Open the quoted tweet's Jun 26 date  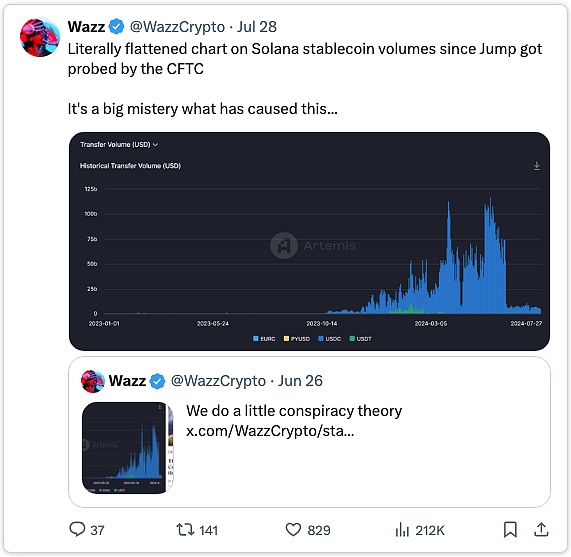tap(300, 381)
